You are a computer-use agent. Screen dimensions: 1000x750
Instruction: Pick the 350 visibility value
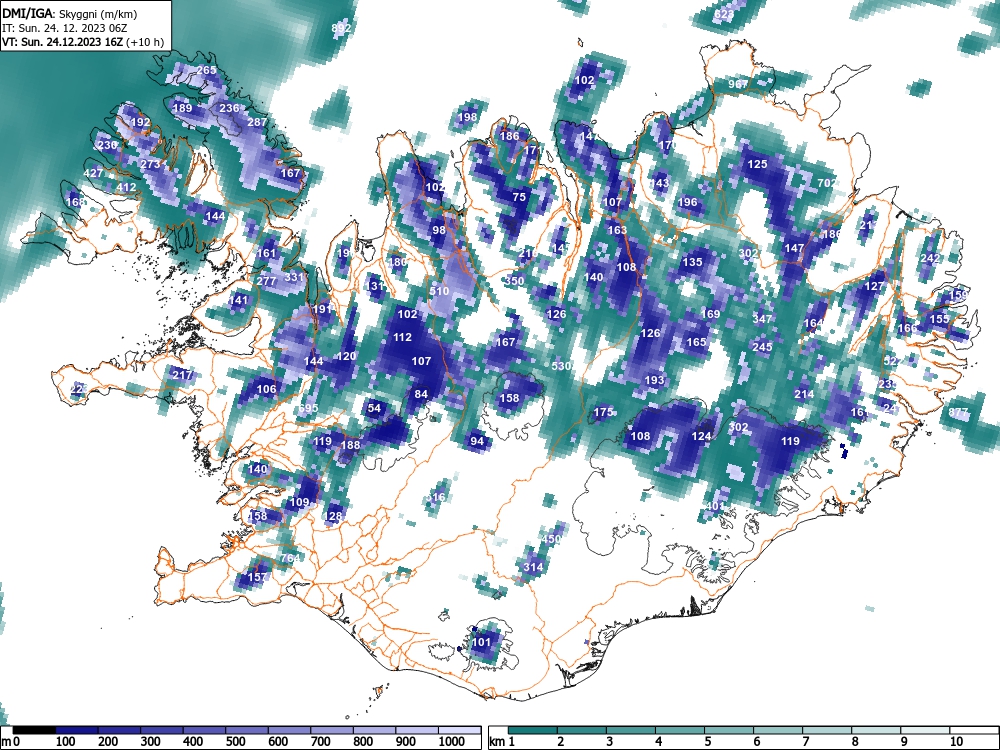click(515, 281)
